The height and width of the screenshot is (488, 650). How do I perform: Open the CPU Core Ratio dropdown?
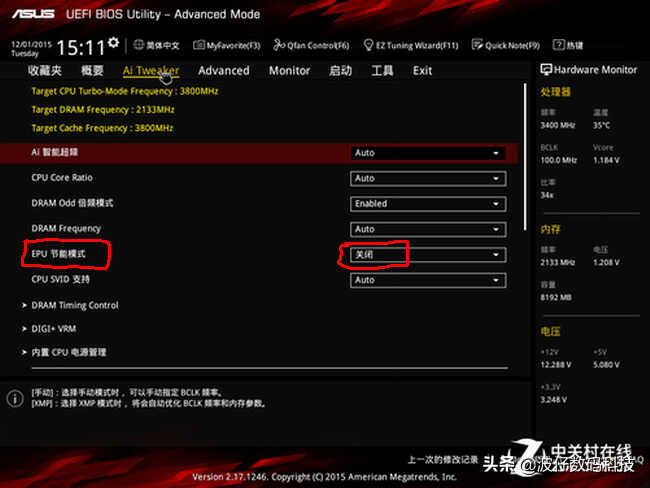point(428,179)
